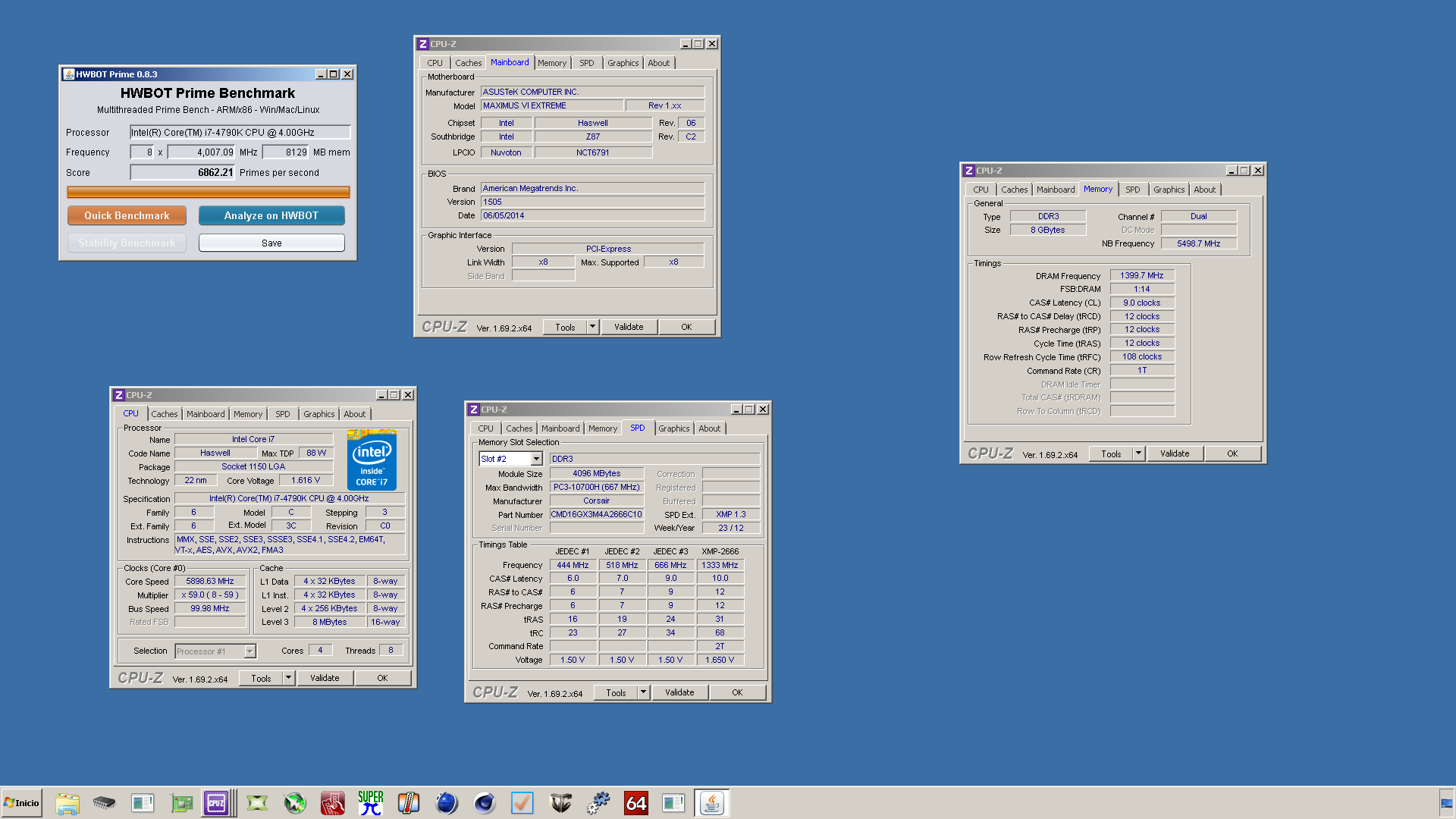The height and width of the screenshot is (819, 1456).
Task: Click Tools button in SPD CPU-Z window
Action: coord(616,693)
